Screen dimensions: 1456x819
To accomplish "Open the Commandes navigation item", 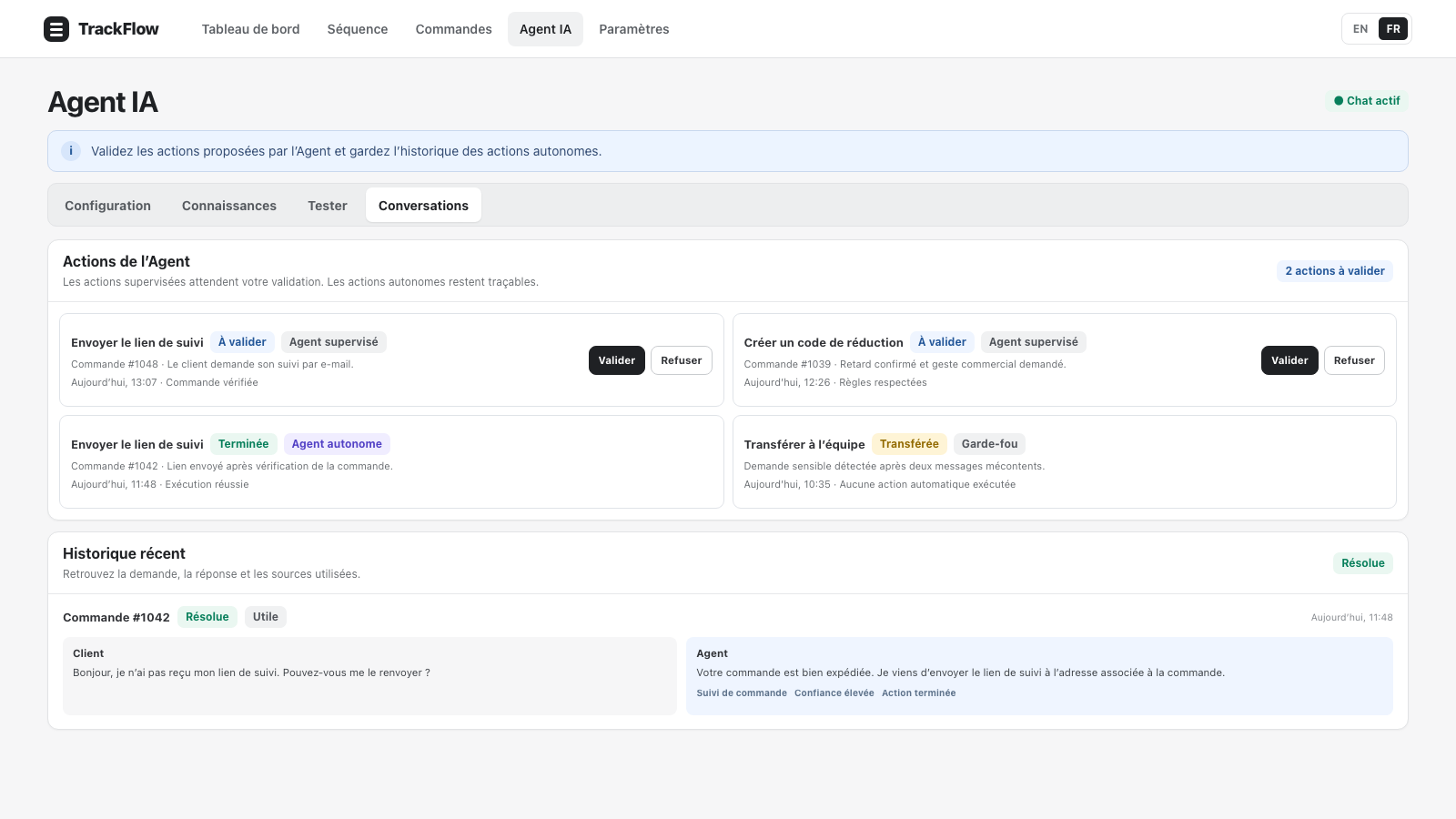I will [454, 29].
